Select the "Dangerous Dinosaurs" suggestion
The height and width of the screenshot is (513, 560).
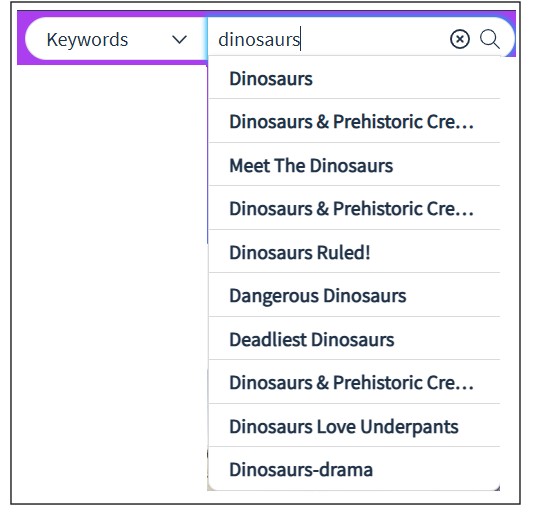(x=354, y=295)
